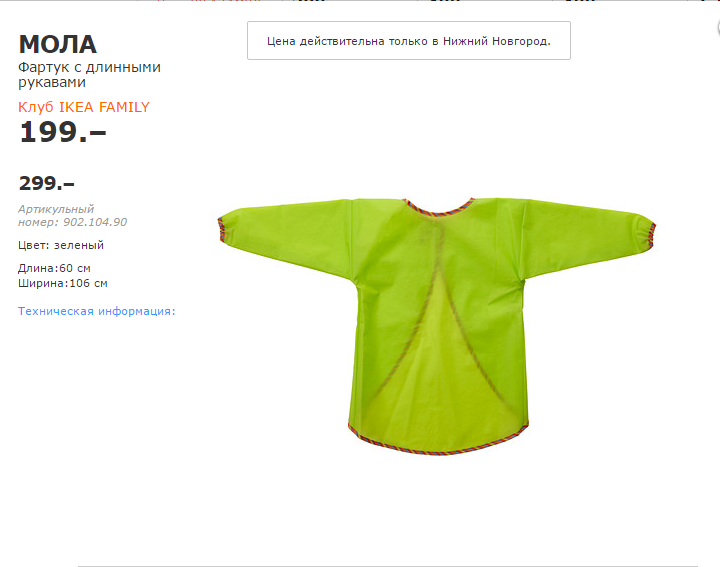Click the green apron product image
The width and height of the screenshot is (720, 567).
tap(437, 326)
